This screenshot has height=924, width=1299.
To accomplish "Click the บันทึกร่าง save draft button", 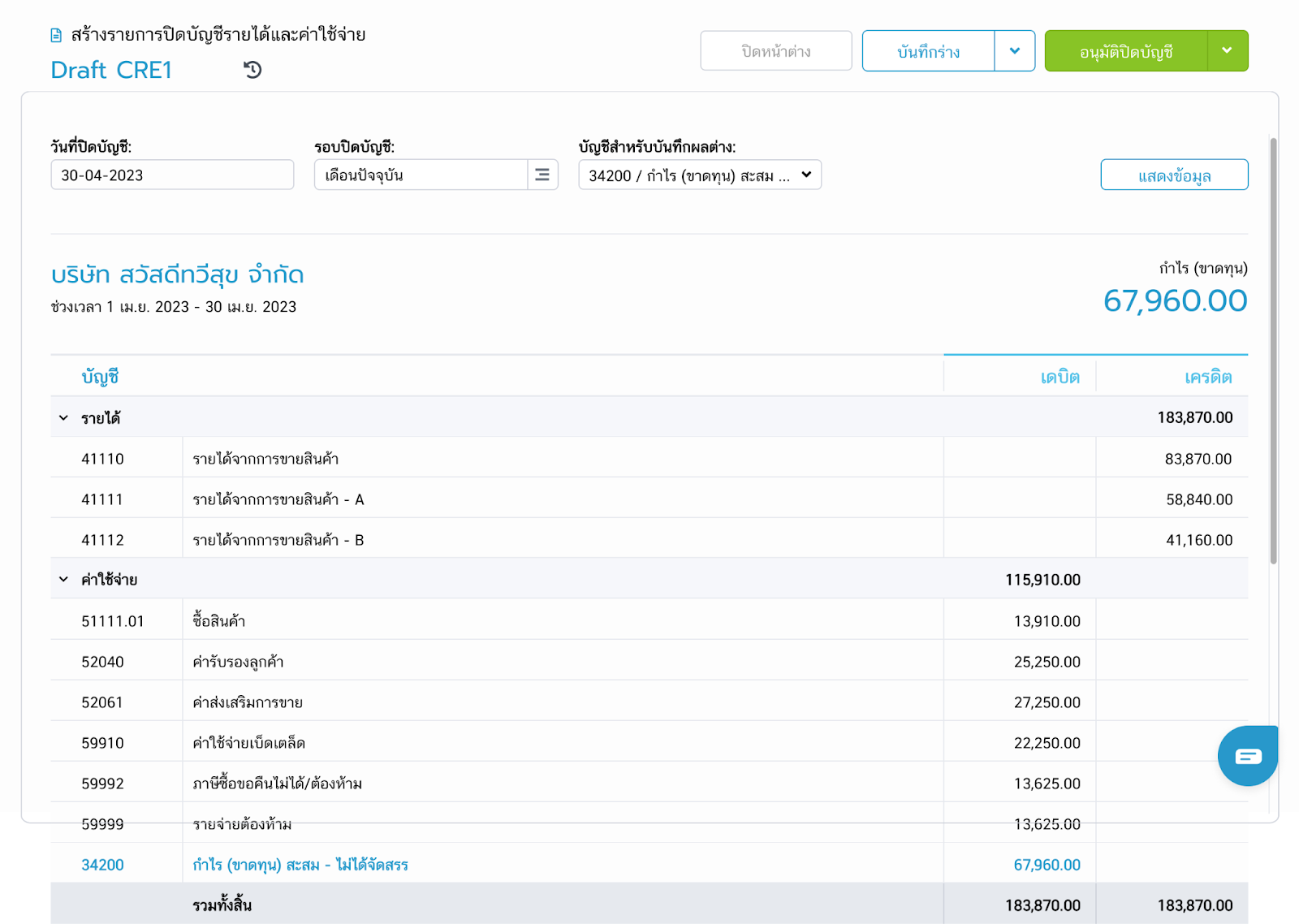I will tap(928, 51).
